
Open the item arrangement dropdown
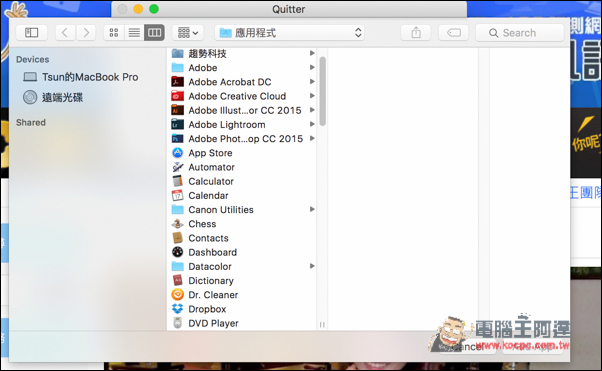point(188,33)
